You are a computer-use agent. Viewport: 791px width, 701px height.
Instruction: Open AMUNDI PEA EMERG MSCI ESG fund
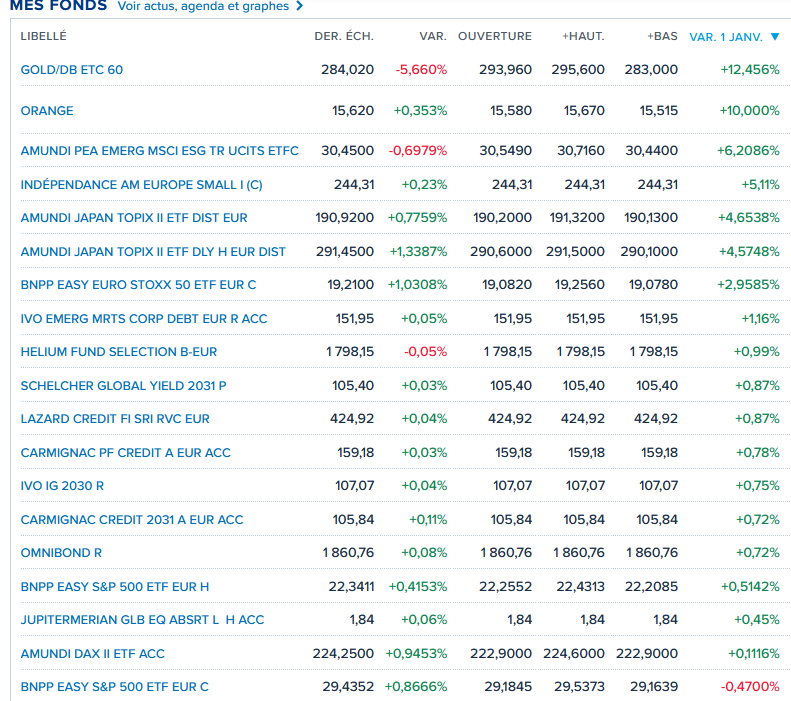tap(159, 151)
